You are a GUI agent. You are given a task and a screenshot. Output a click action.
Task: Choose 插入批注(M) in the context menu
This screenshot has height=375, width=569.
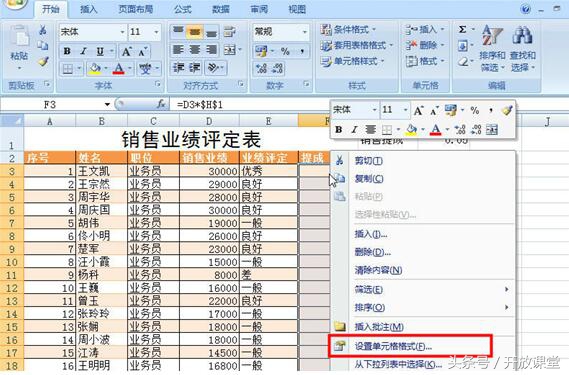tap(423, 327)
